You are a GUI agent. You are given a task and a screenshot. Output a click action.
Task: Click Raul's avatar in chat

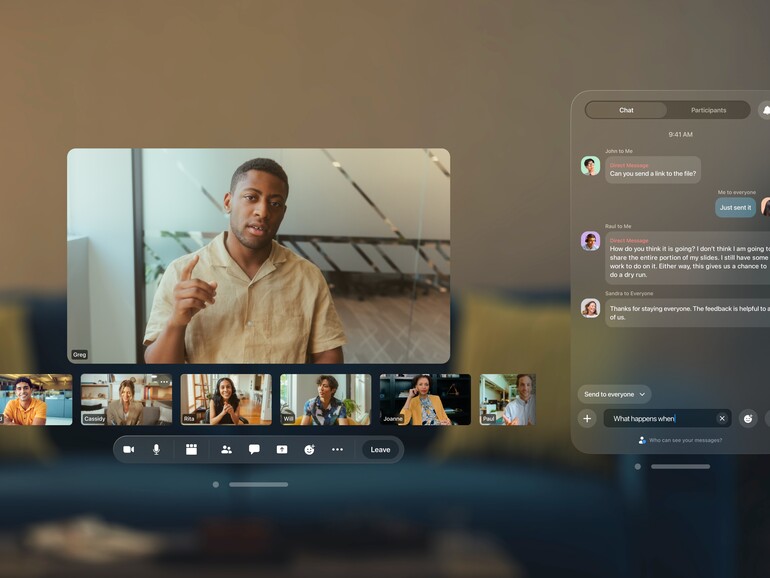590,241
